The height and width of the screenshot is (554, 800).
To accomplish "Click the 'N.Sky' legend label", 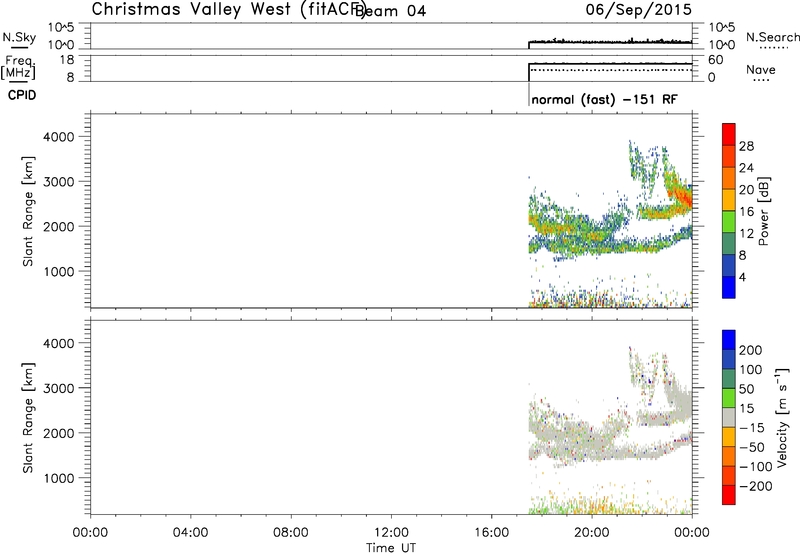I will (19, 37).
